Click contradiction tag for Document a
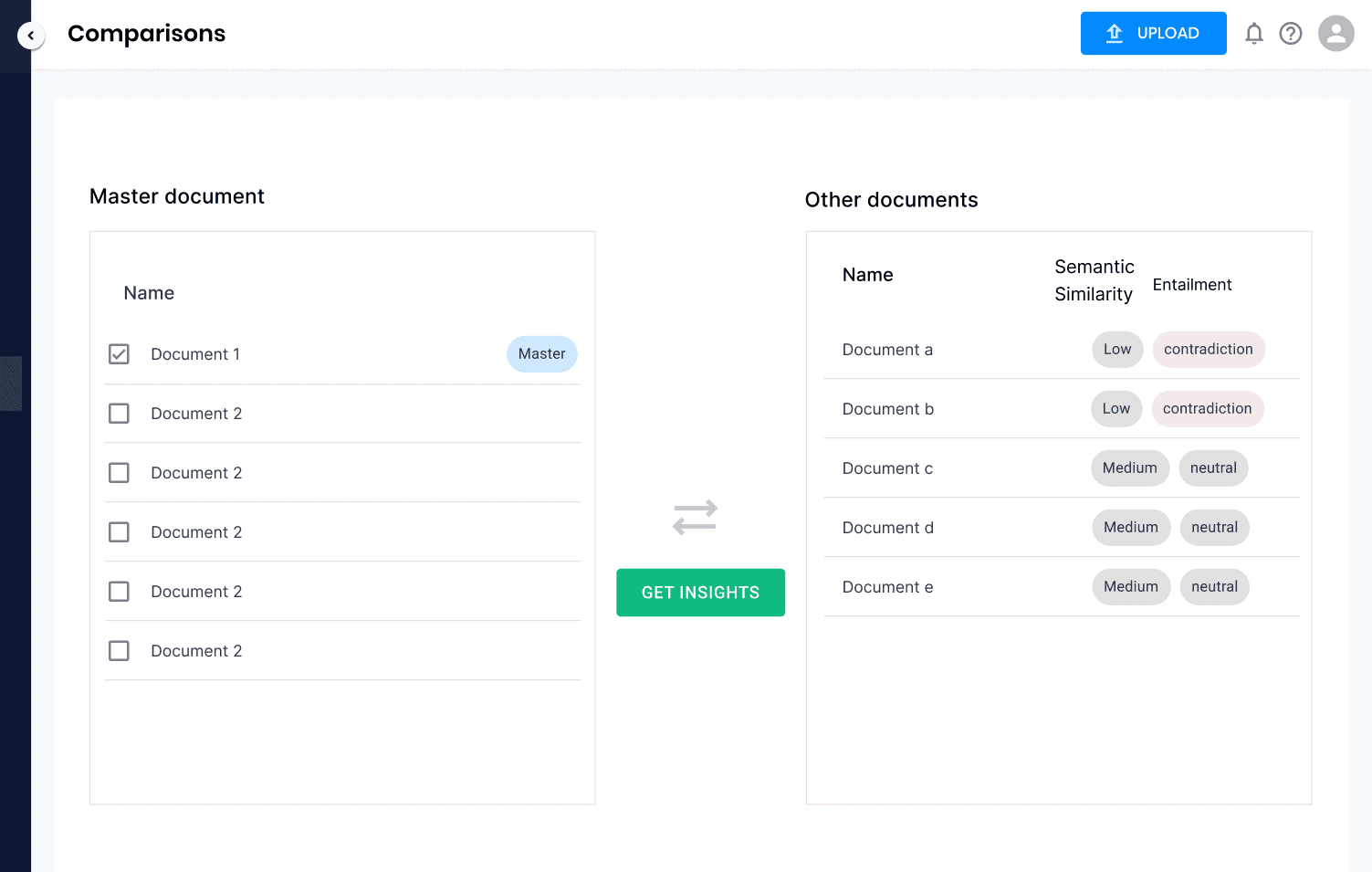 [x=1208, y=350]
